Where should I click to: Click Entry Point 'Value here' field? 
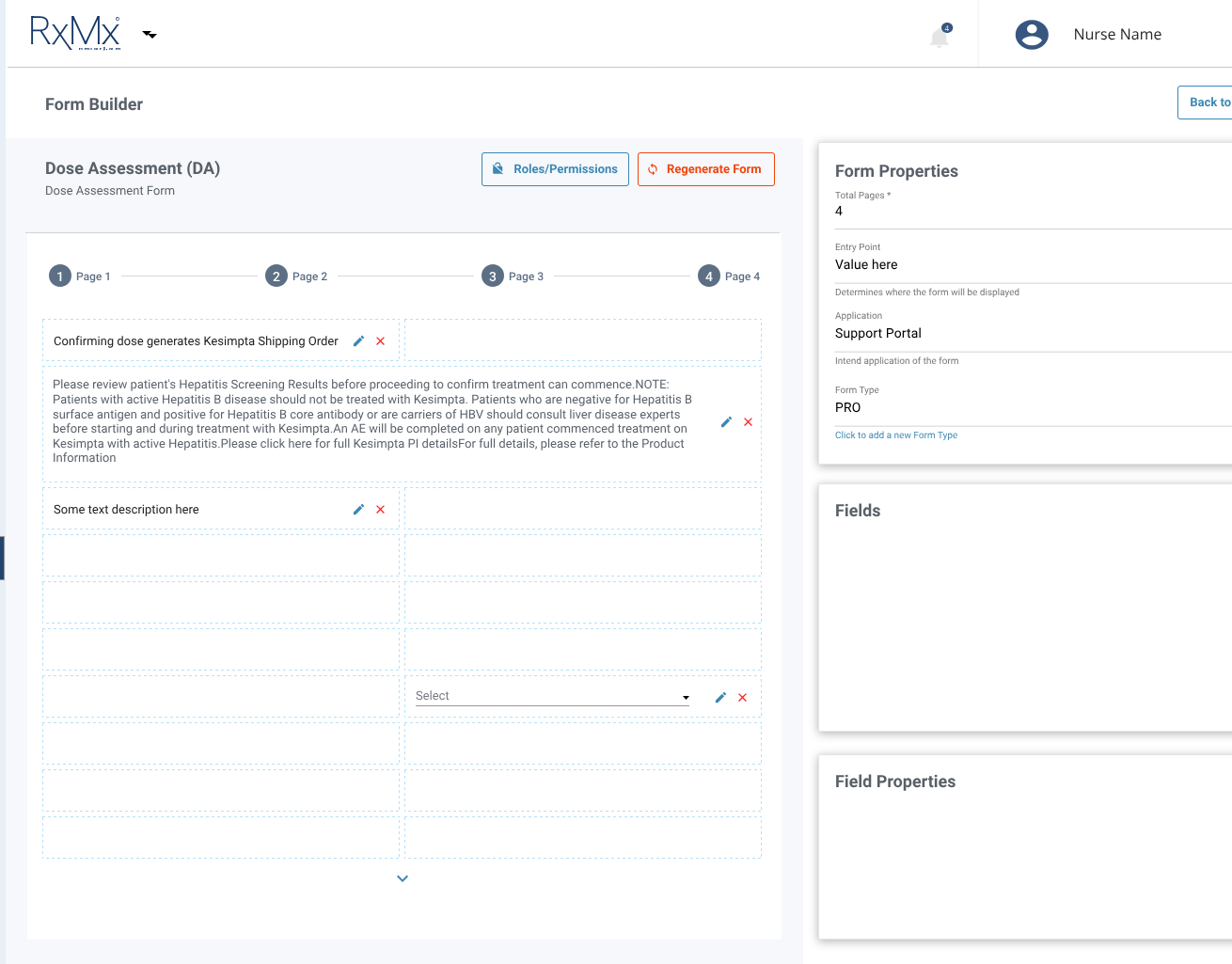[x=1033, y=265]
